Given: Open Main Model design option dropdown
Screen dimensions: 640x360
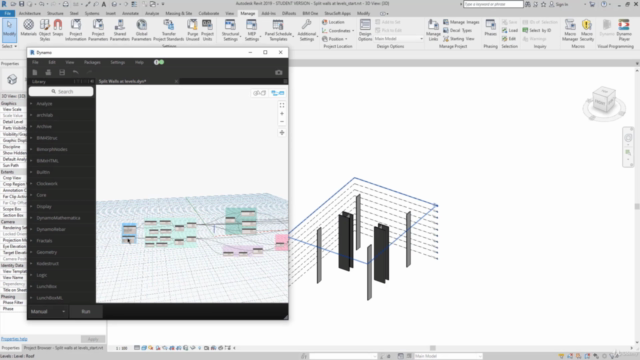Looking at the screenshot, I should coord(398,39).
